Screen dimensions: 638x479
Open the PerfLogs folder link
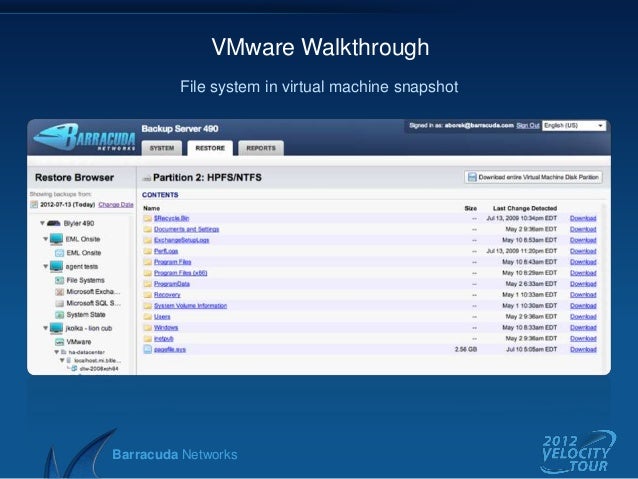point(166,251)
